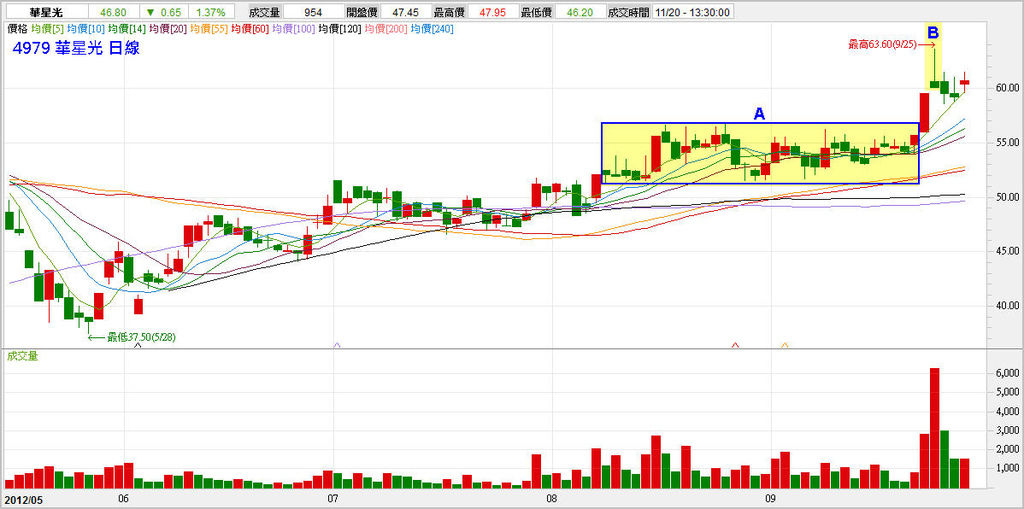The image size is (1024, 509).
Task: Select the 成交量 volume panel label
Action: point(22,356)
